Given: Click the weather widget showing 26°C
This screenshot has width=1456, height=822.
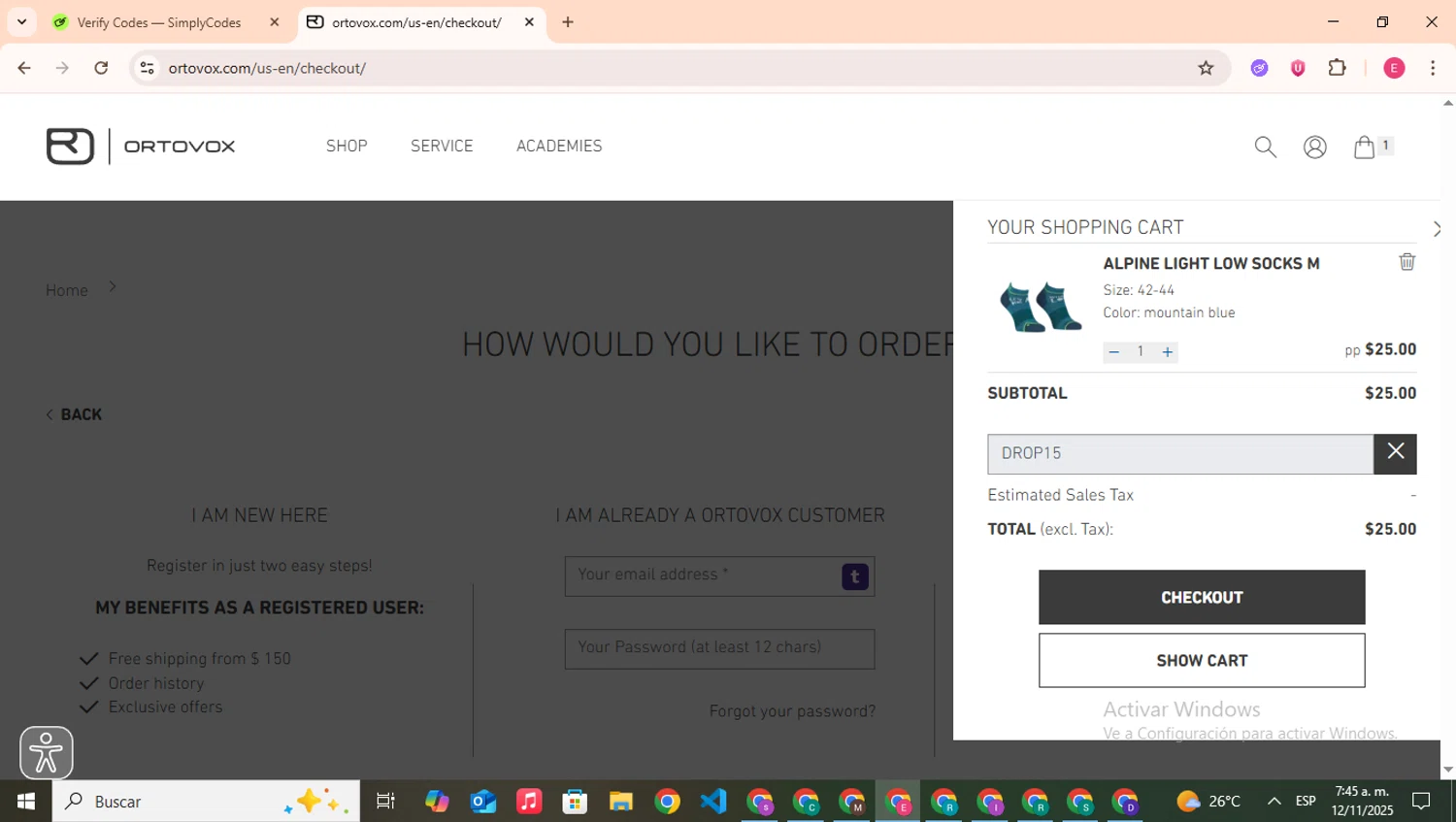Looking at the screenshot, I should click(x=1208, y=802).
